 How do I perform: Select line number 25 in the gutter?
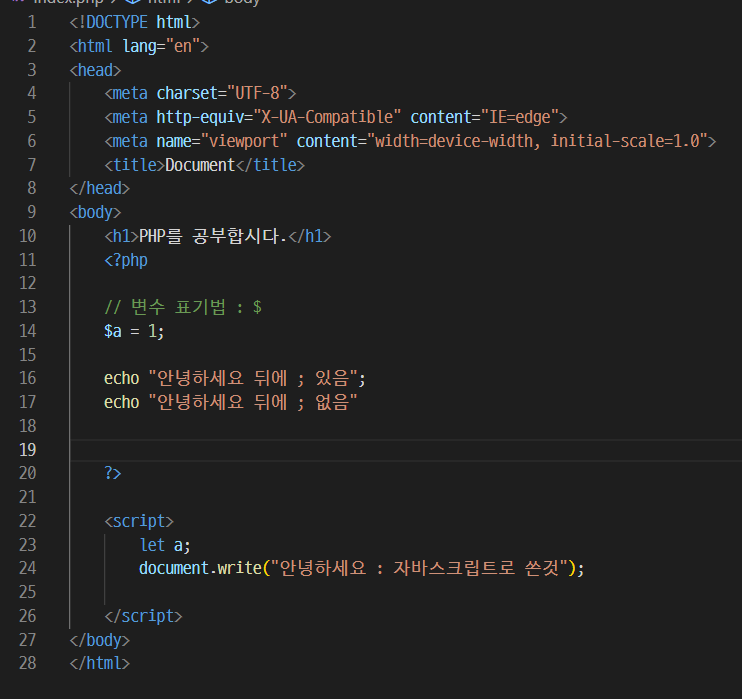27,592
